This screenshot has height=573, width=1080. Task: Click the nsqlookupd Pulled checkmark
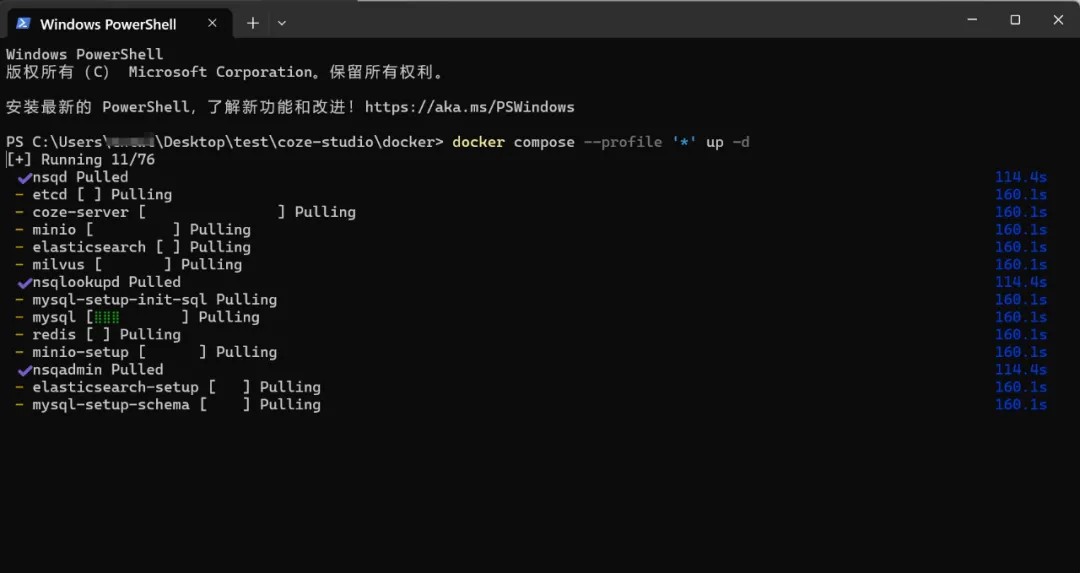pyautogui.click(x=25, y=283)
